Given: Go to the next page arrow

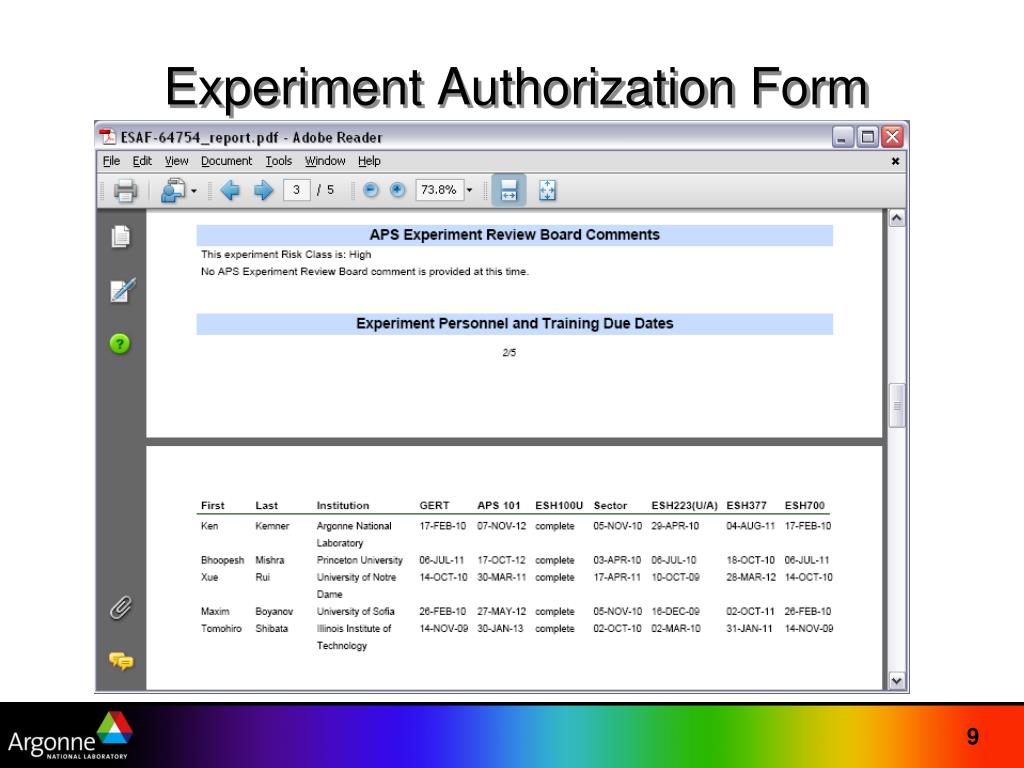Looking at the screenshot, I should pos(263,191).
